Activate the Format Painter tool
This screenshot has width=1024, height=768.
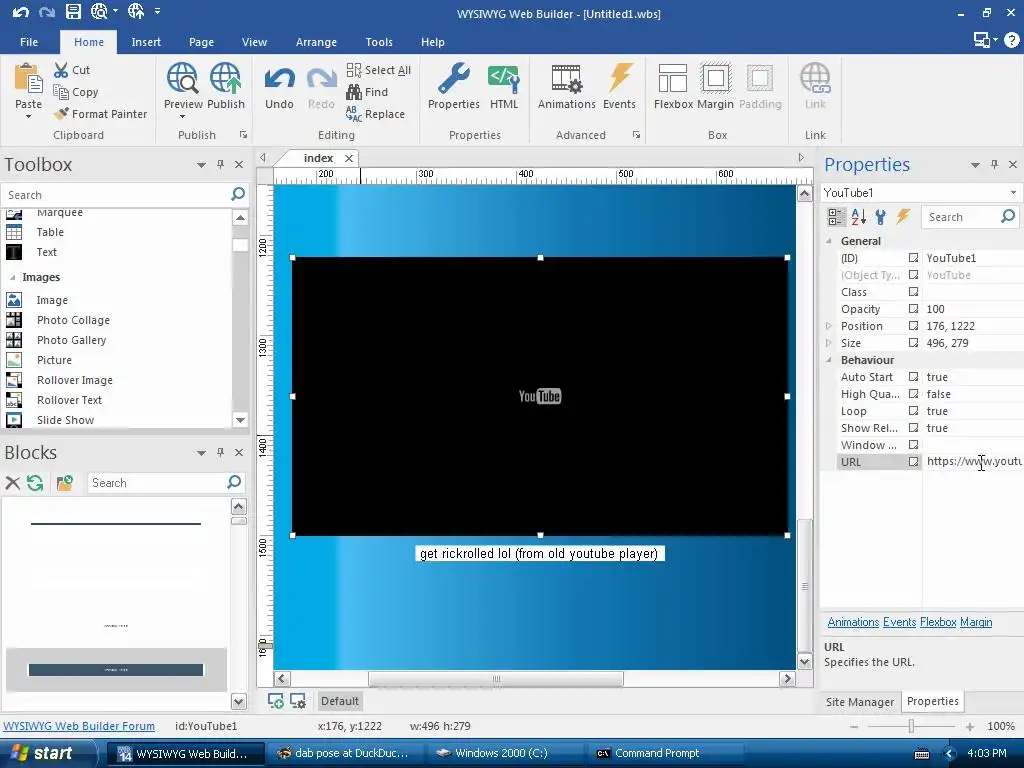(x=101, y=114)
